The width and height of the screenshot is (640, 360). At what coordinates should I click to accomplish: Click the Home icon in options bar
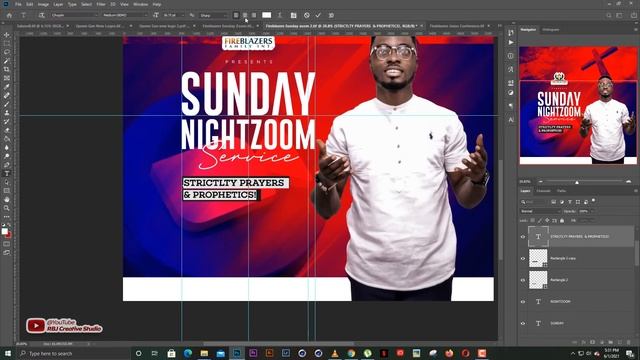click(9, 15)
